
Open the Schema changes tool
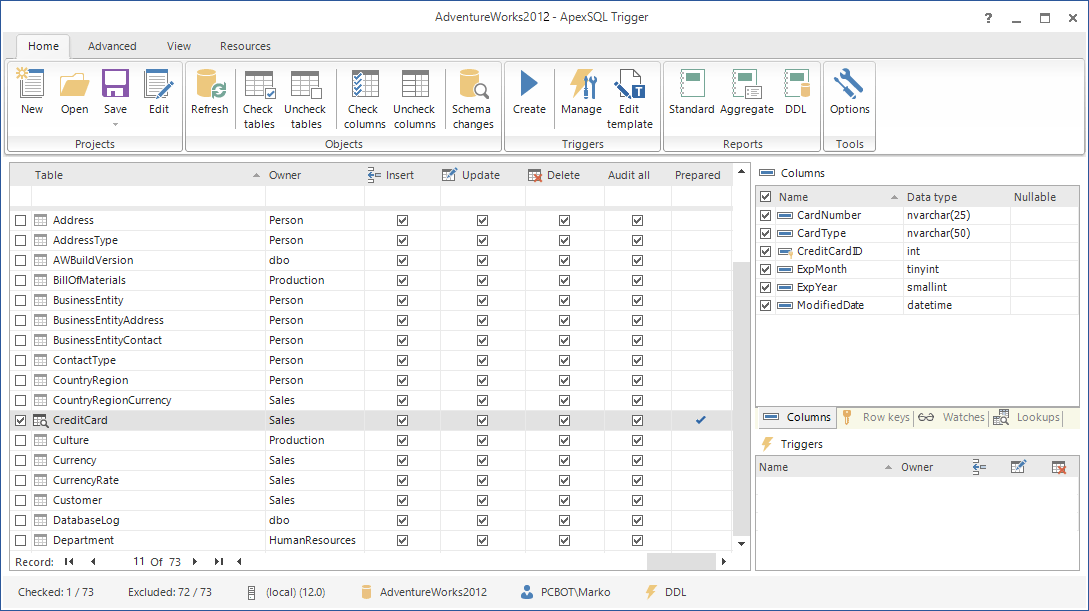(472, 95)
